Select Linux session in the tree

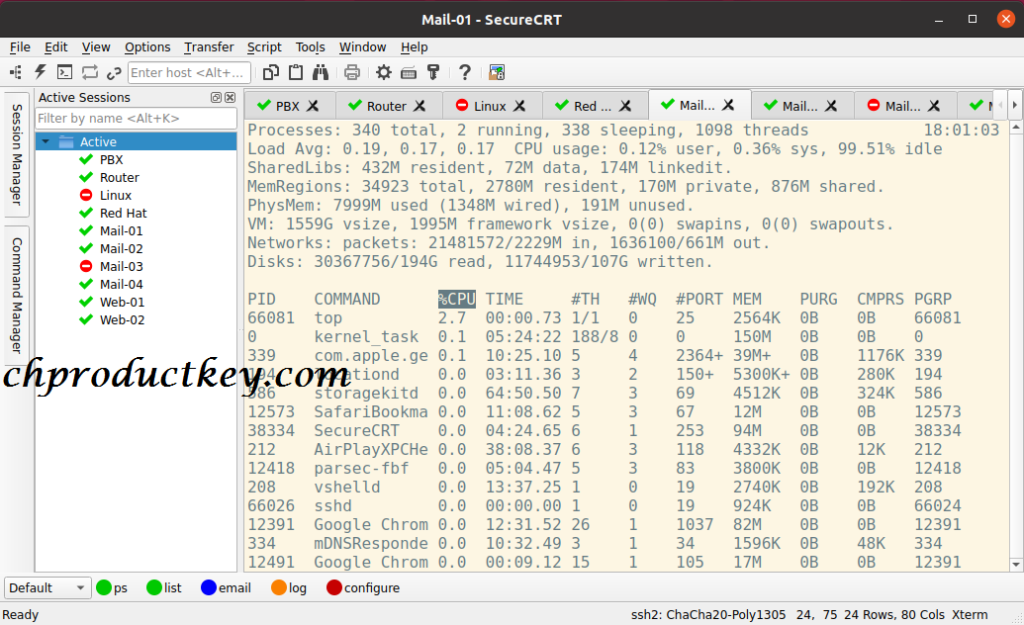point(115,195)
